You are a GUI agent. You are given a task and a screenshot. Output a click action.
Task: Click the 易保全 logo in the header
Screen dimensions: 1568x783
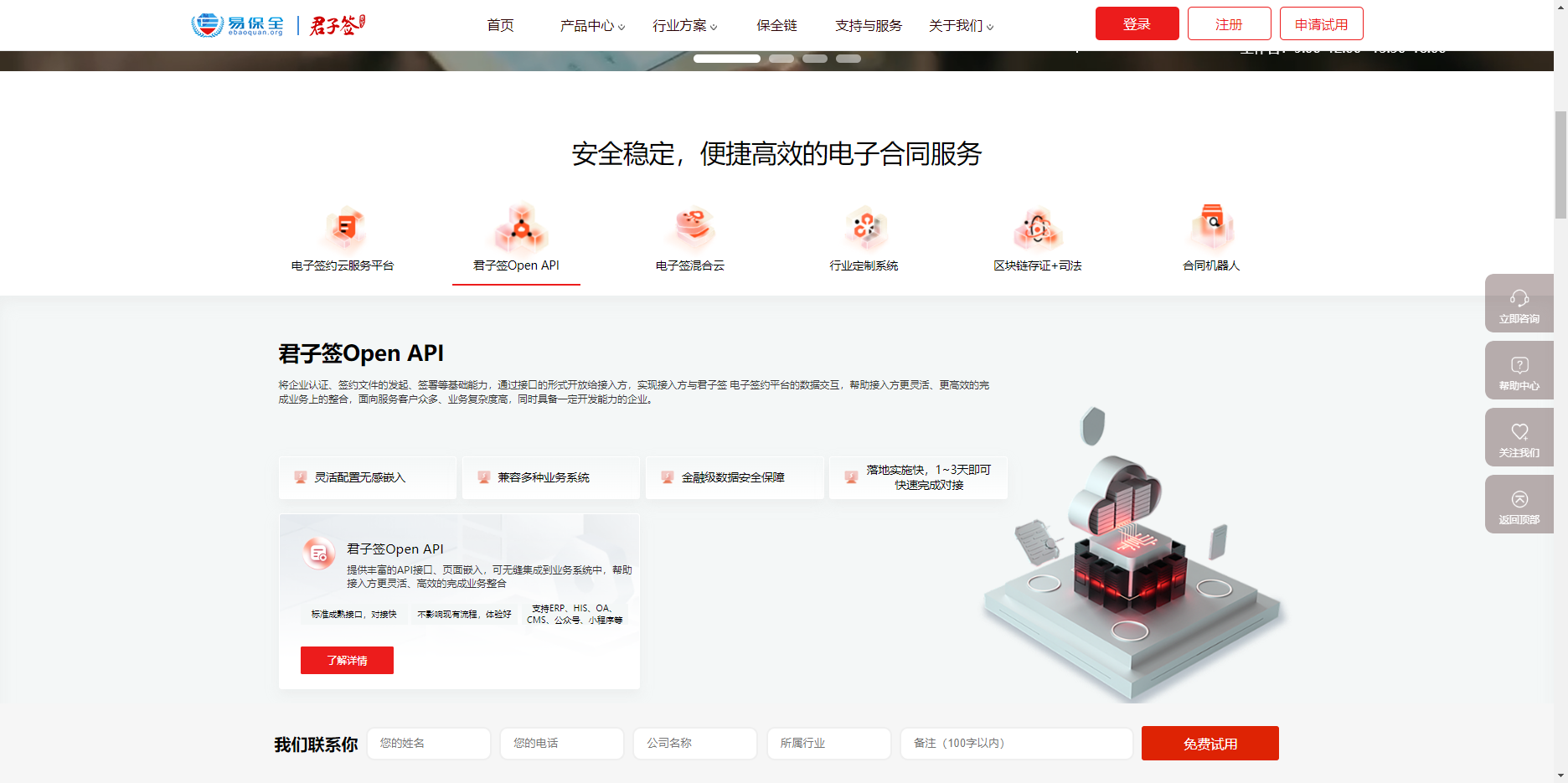tap(237, 25)
